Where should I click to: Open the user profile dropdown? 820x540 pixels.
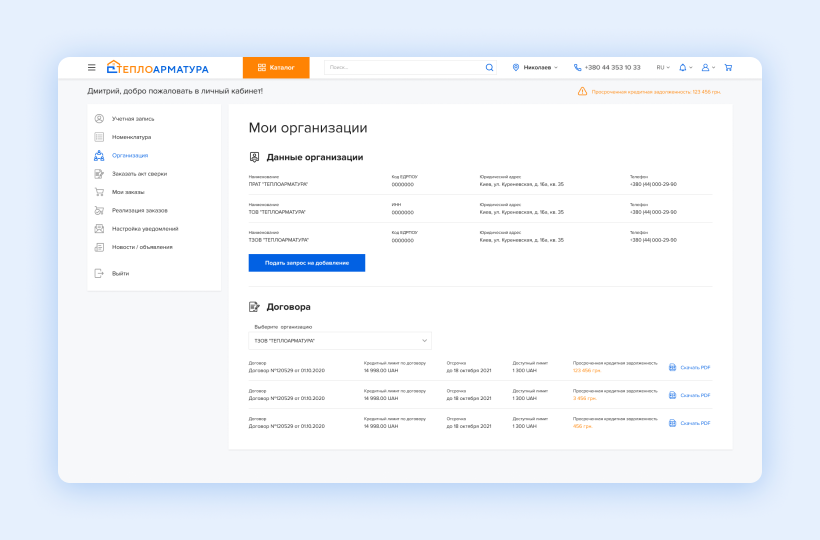tap(707, 68)
